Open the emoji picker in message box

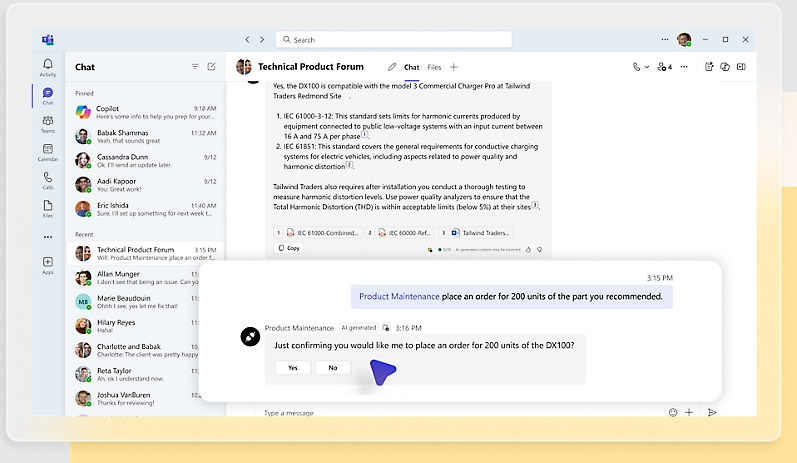click(x=673, y=412)
